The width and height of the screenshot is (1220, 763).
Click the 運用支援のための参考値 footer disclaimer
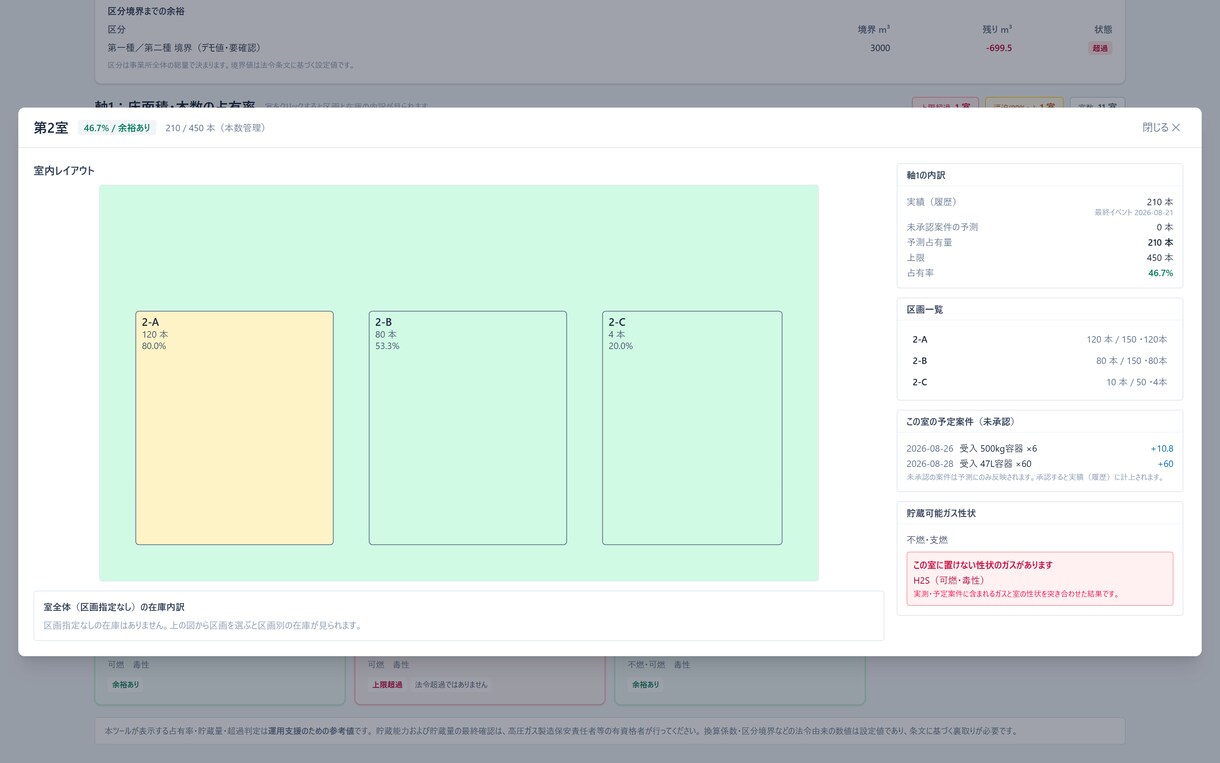pyautogui.click(x=310, y=732)
